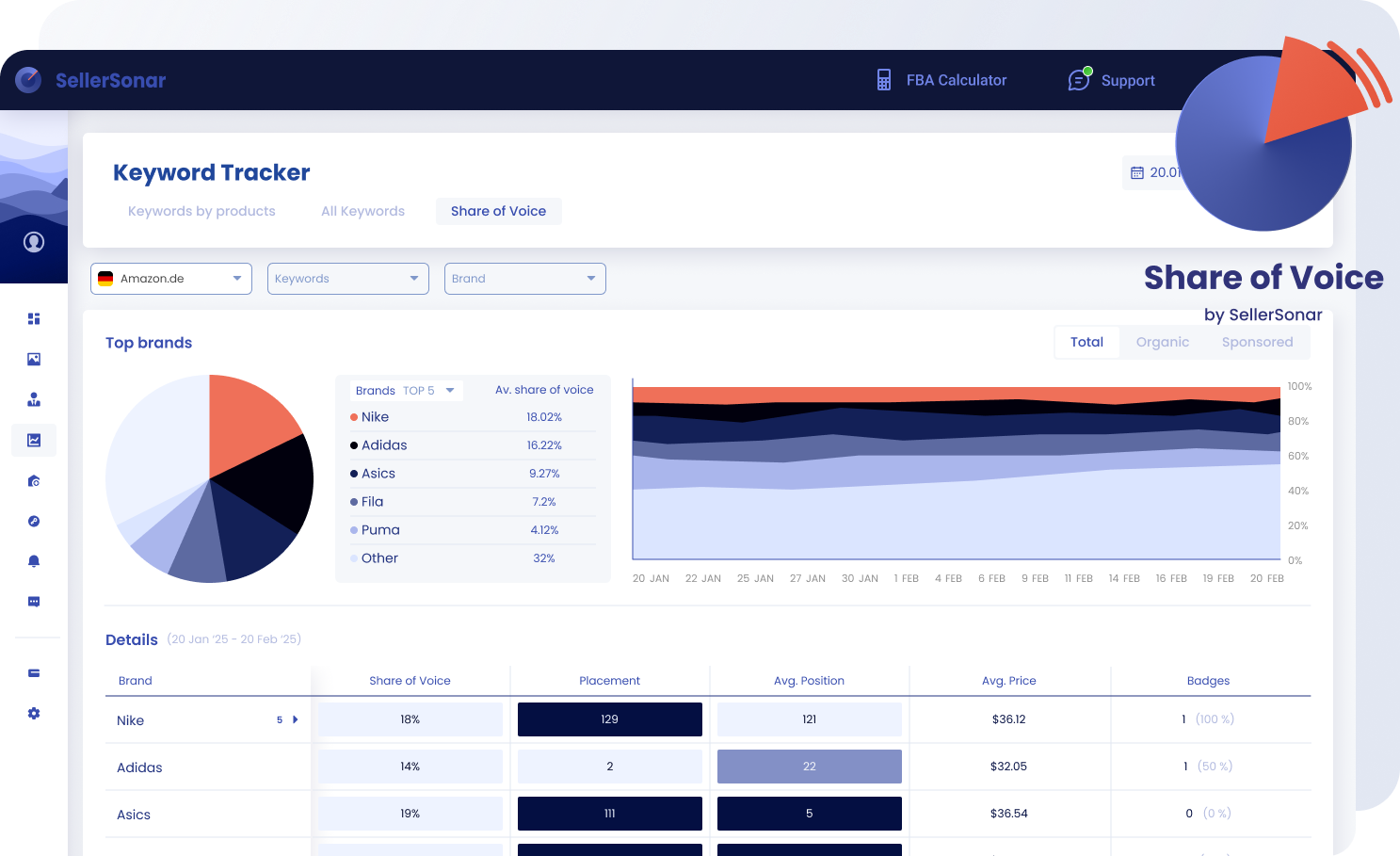
Task: Click Adidas in the details table
Action: (139, 767)
